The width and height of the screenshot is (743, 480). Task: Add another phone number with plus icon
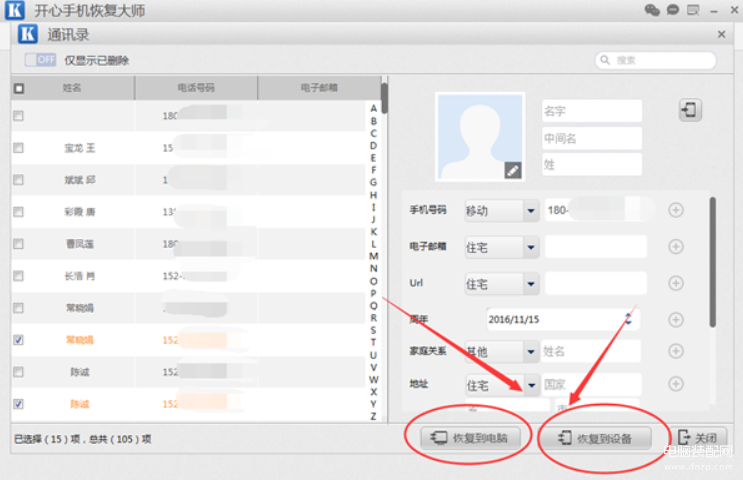[x=676, y=210]
